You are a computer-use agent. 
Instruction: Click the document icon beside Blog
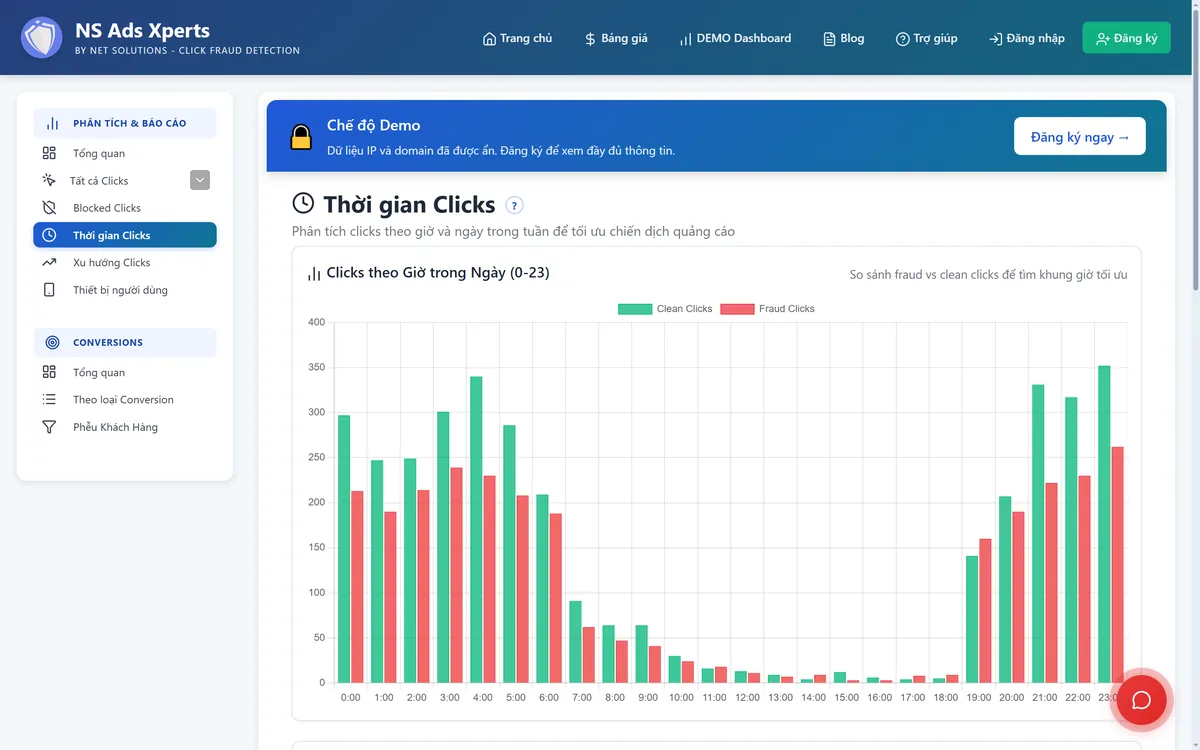pyautogui.click(x=829, y=39)
